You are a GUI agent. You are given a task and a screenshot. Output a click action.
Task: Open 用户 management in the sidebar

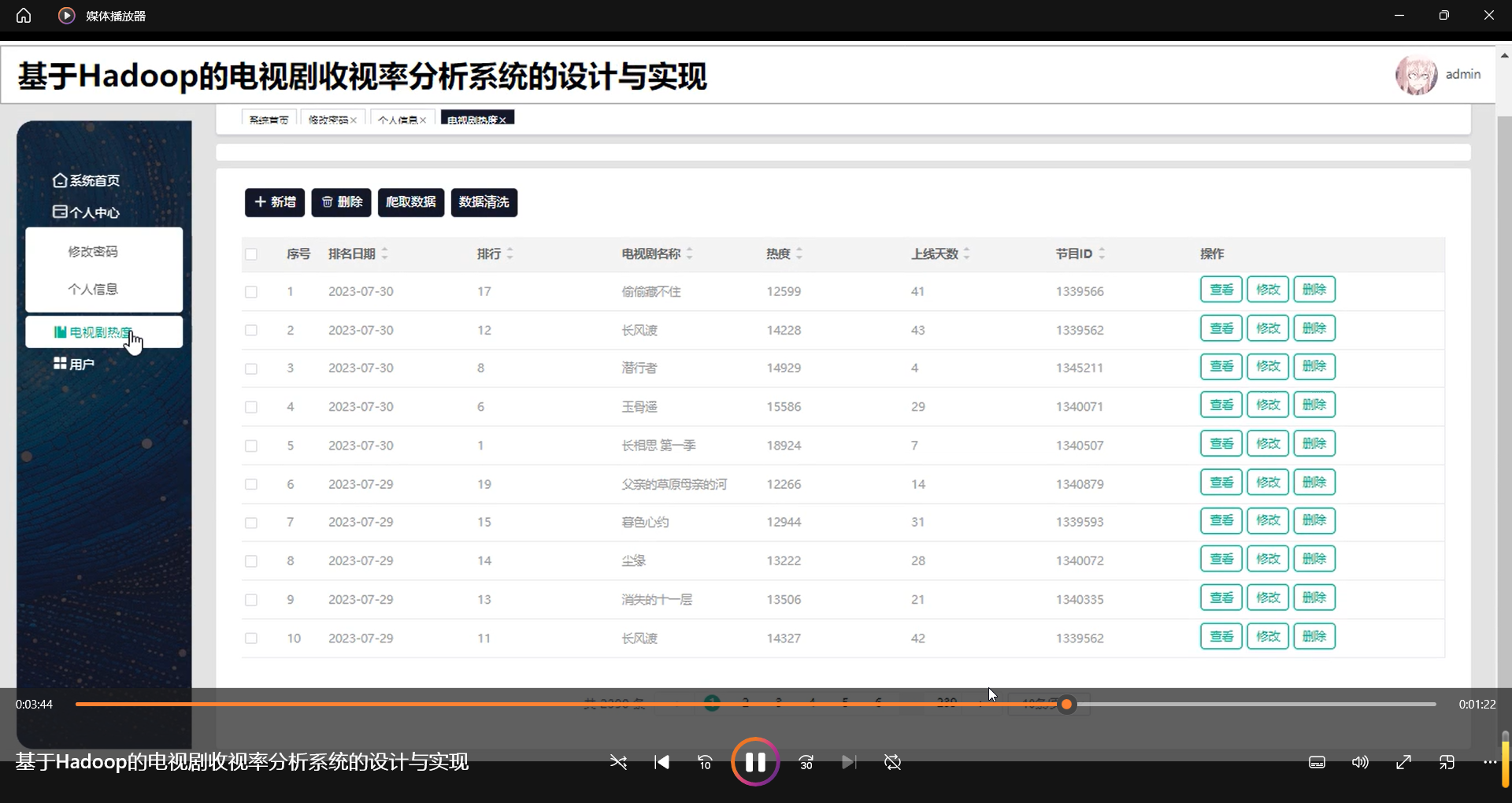pos(74,364)
